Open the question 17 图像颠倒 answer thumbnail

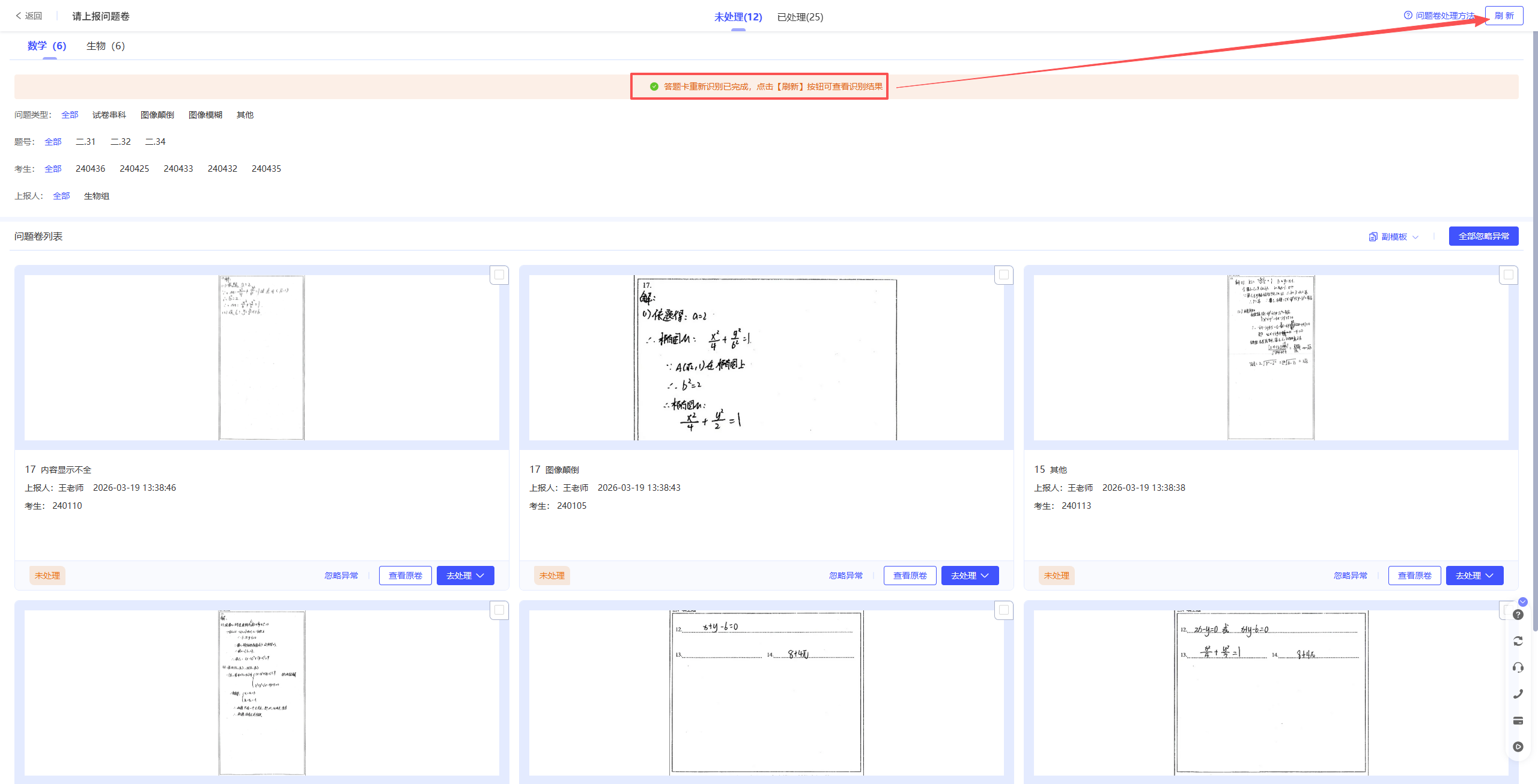click(x=765, y=358)
